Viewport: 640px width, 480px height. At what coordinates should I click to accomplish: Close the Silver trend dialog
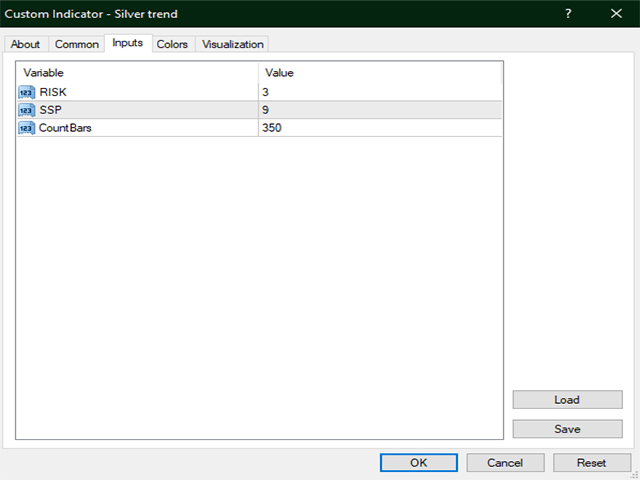pos(615,14)
